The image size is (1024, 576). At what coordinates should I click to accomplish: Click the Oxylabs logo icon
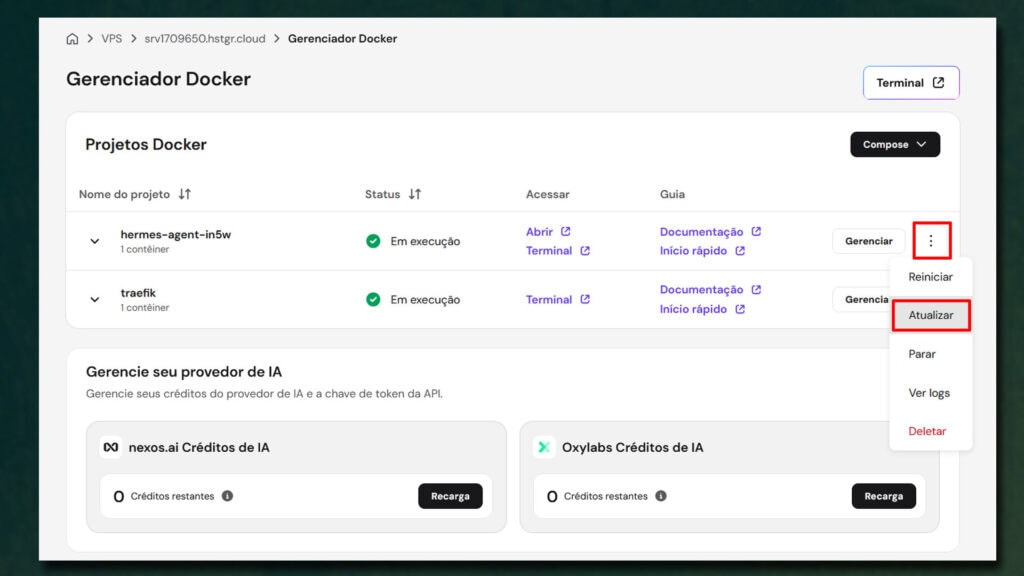pos(544,447)
